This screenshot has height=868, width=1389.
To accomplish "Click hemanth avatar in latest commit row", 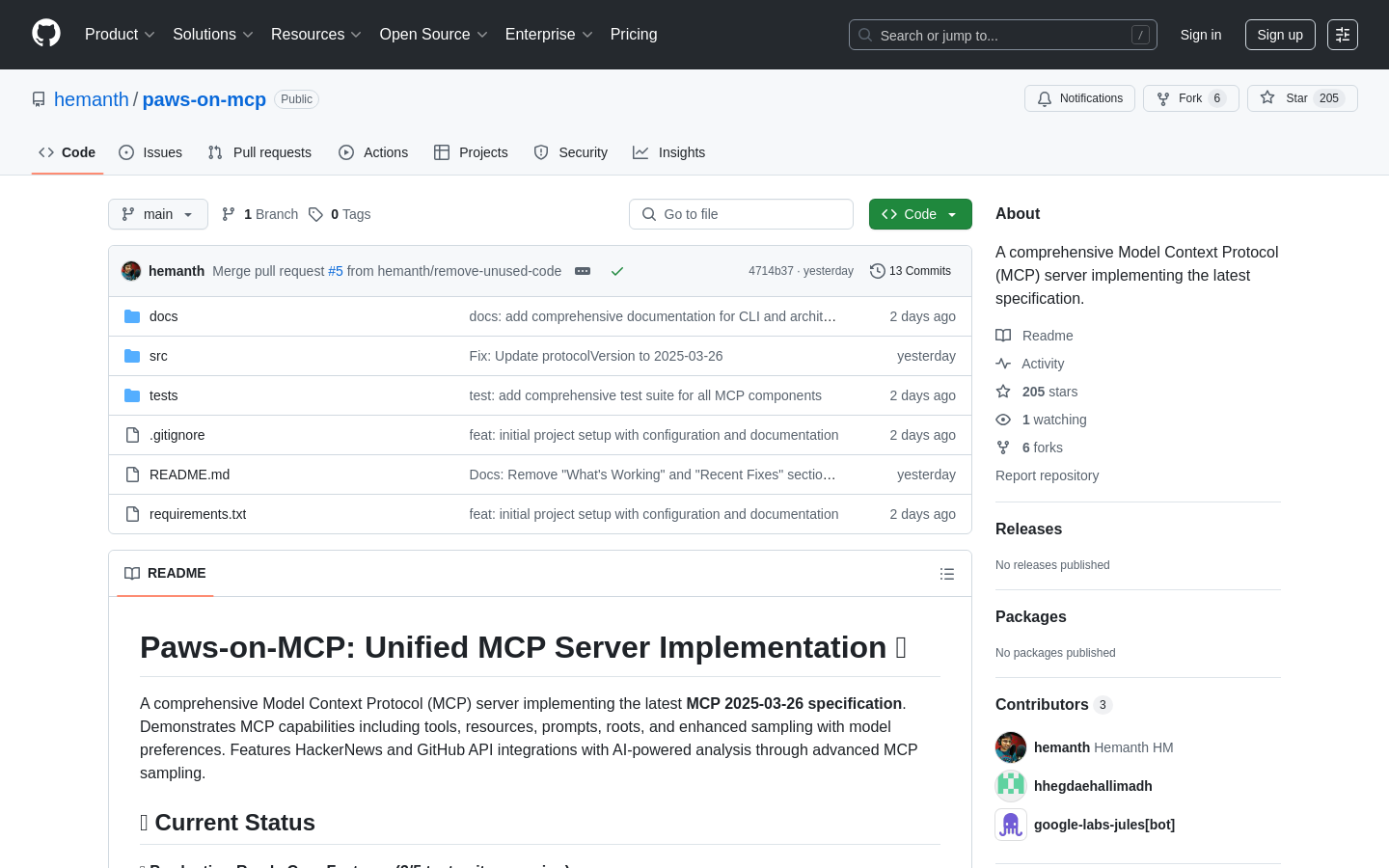I will [131, 271].
